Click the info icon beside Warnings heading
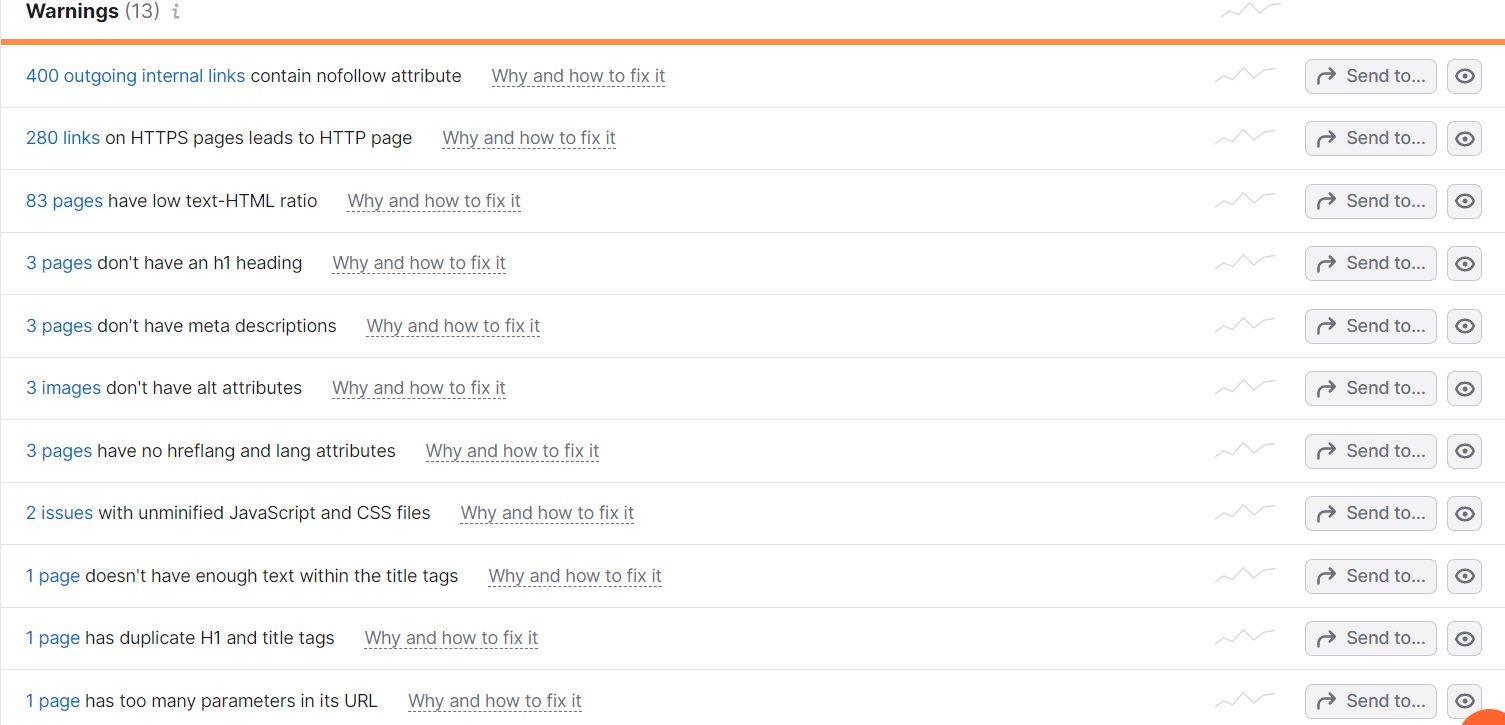This screenshot has width=1505, height=725. click(x=176, y=13)
